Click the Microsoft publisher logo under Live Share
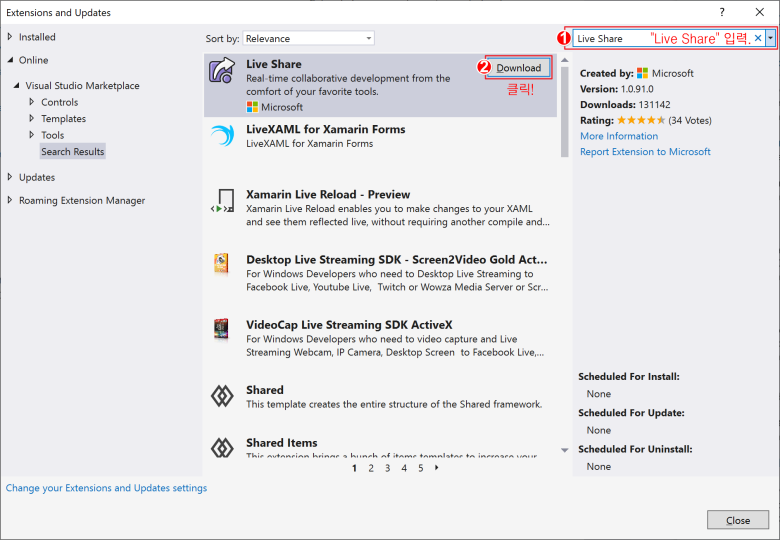The image size is (780, 540). 252,107
